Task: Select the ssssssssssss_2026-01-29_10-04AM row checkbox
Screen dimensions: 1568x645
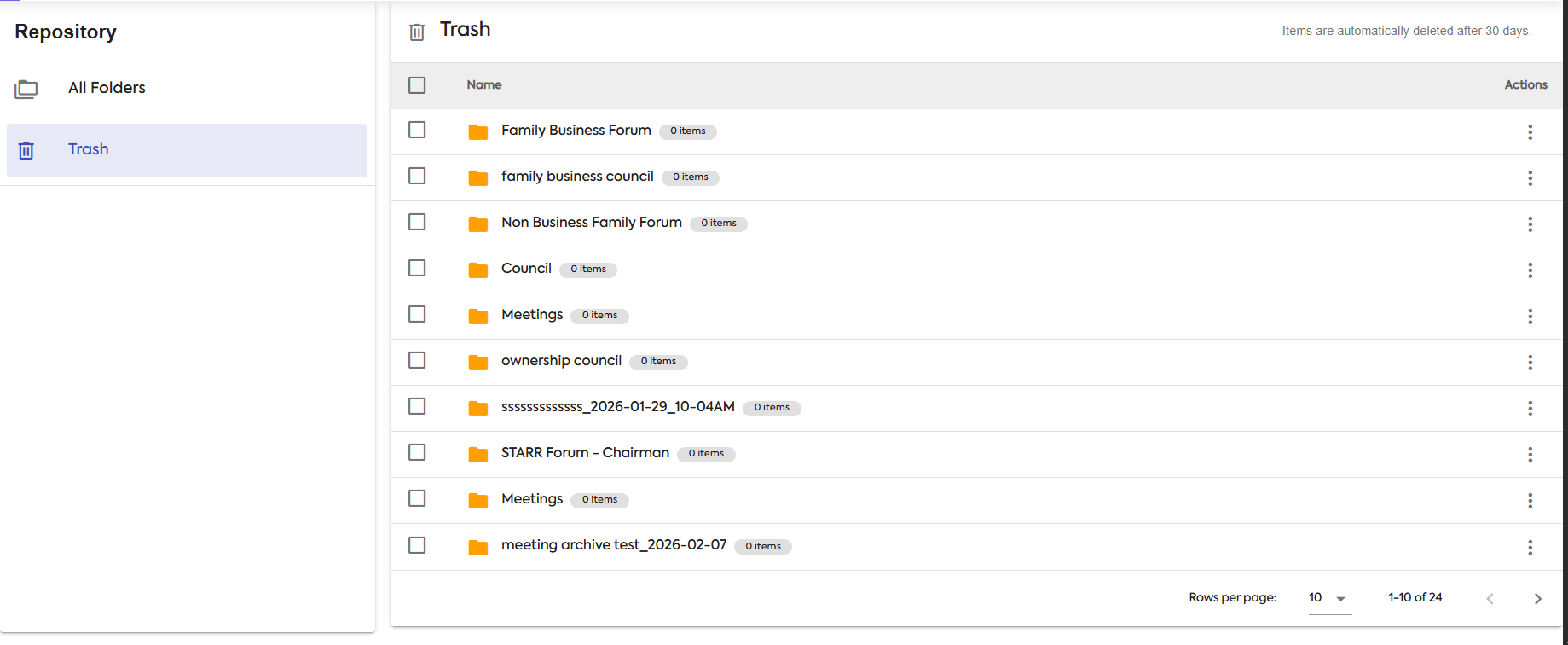Action: [x=417, y=406]
